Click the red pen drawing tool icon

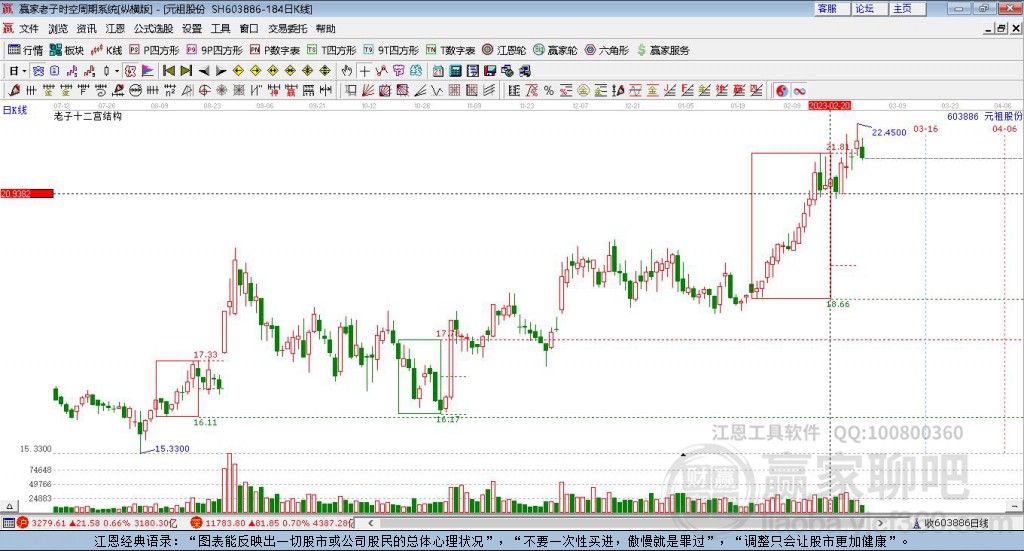(x=14, y=91)
